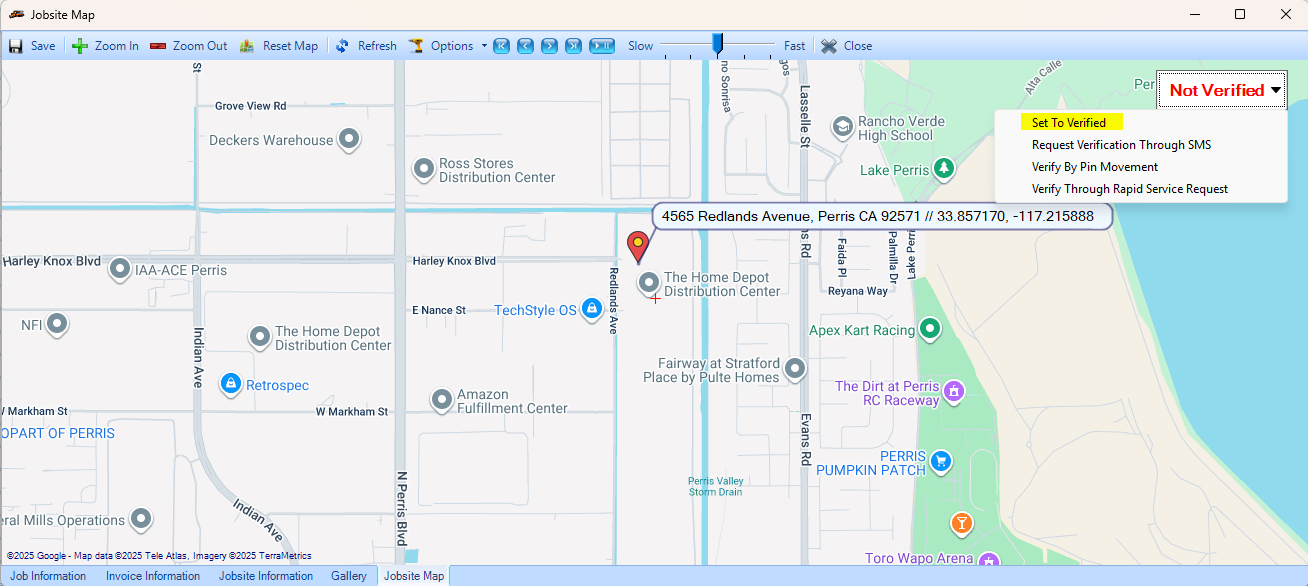This screenshot has height=586, width=1308.
Task: Maximize the Jobsite Map window
Action: coord(1240,14)
